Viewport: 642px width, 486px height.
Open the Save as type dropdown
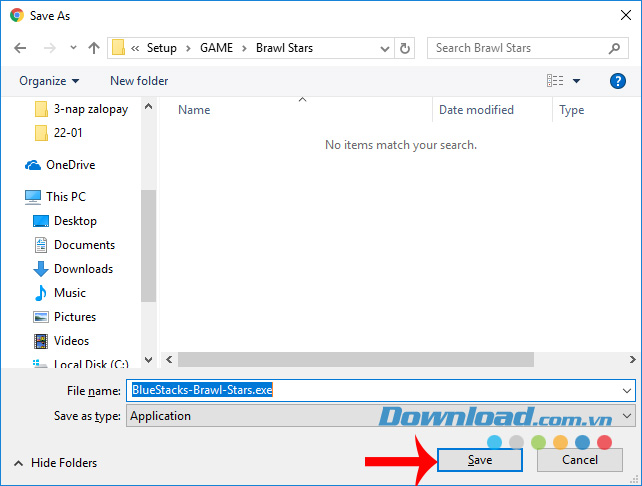point(627,416)
